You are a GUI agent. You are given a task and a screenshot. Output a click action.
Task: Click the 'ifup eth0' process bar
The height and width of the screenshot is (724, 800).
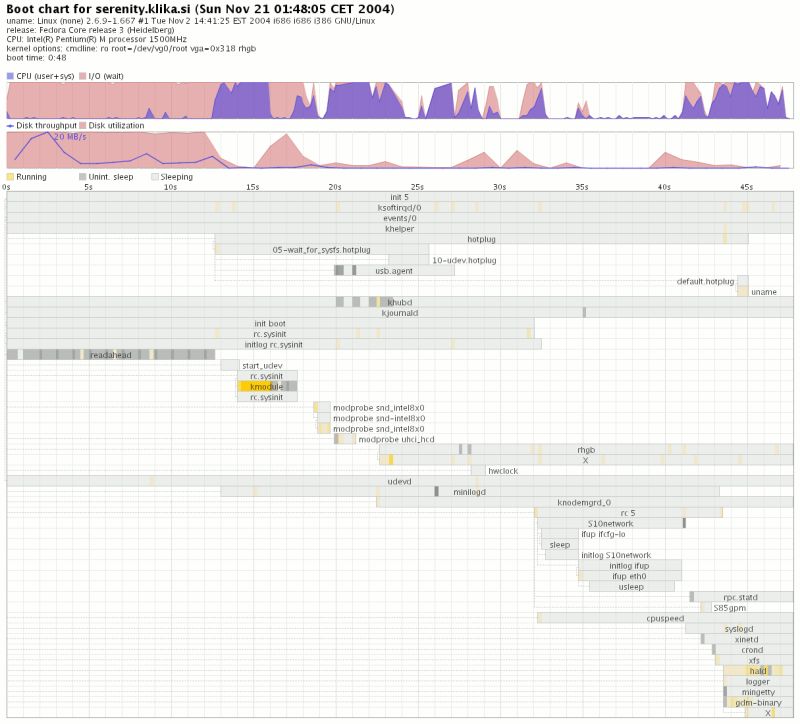point(630,577)
